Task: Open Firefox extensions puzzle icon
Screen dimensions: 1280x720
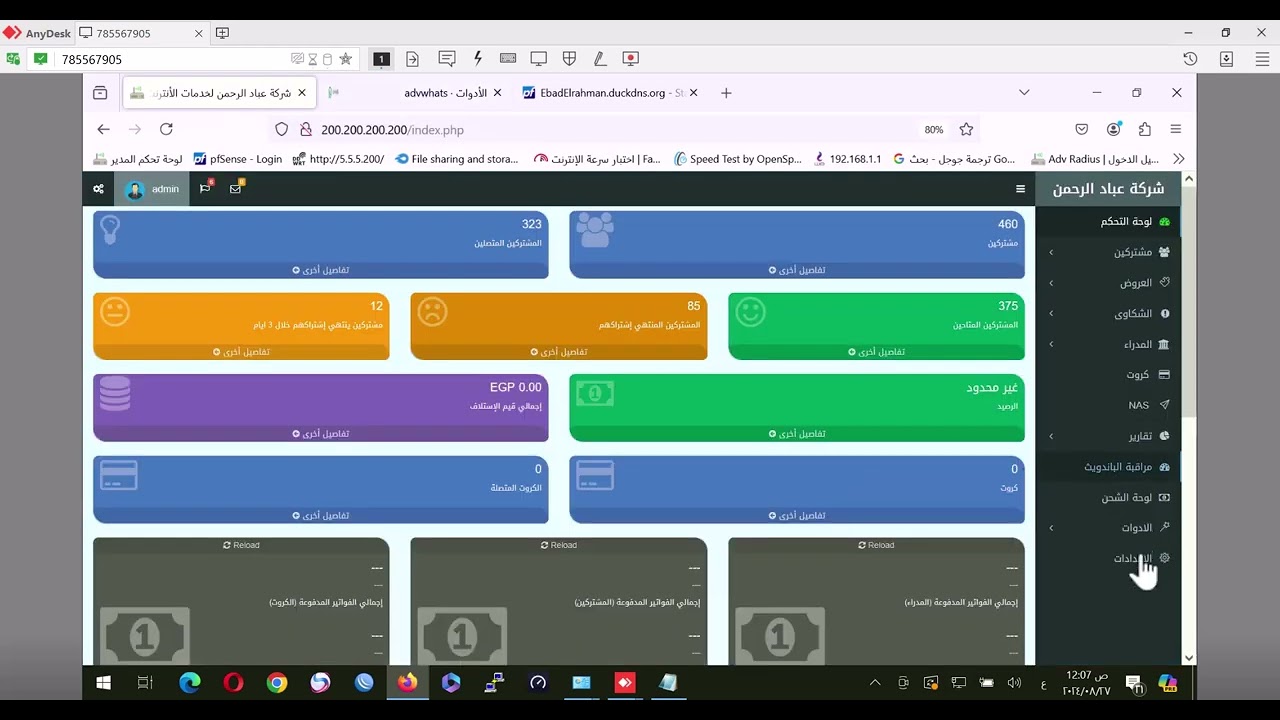Action: pos(1145,129)
